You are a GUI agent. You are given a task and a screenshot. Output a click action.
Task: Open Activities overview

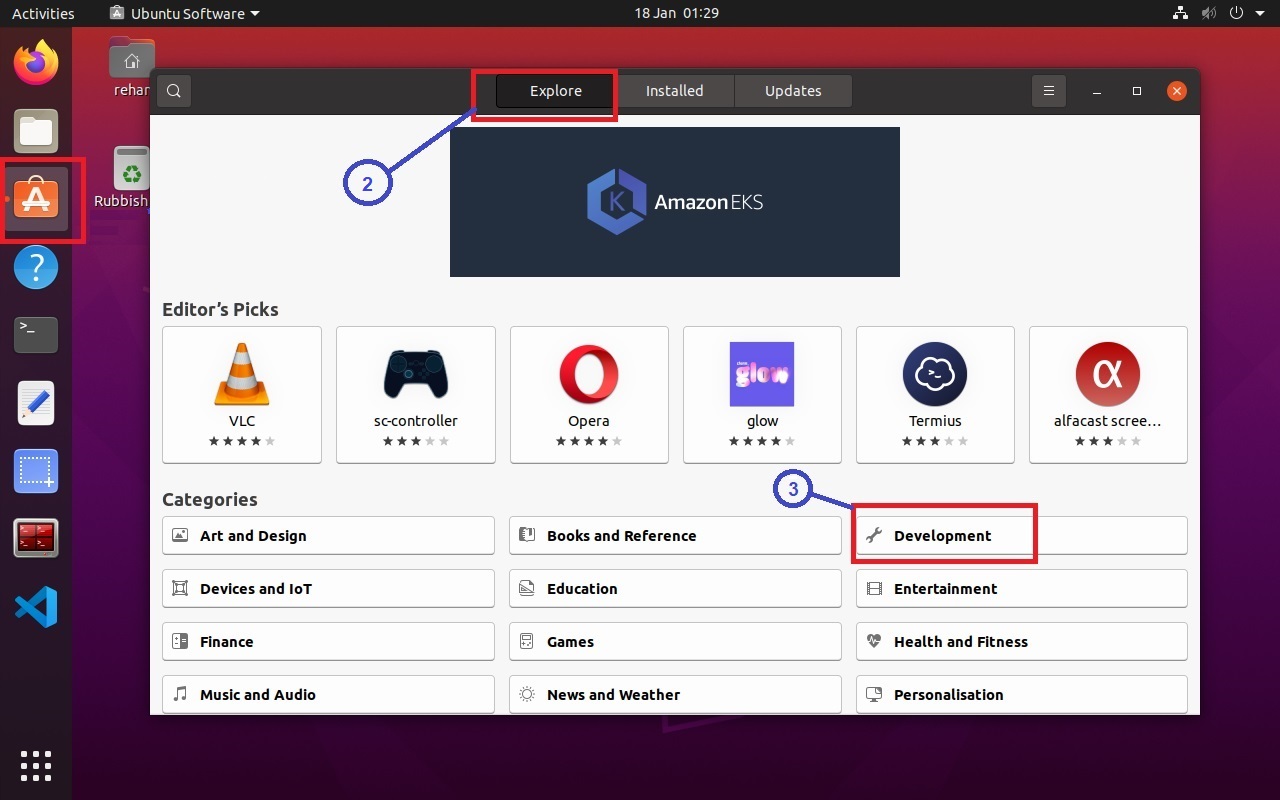coord(43,13)
